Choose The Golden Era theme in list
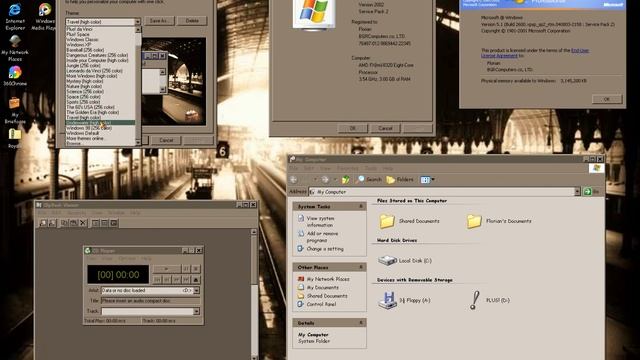Viewport: 640px width, 360px height. point(93,112)
